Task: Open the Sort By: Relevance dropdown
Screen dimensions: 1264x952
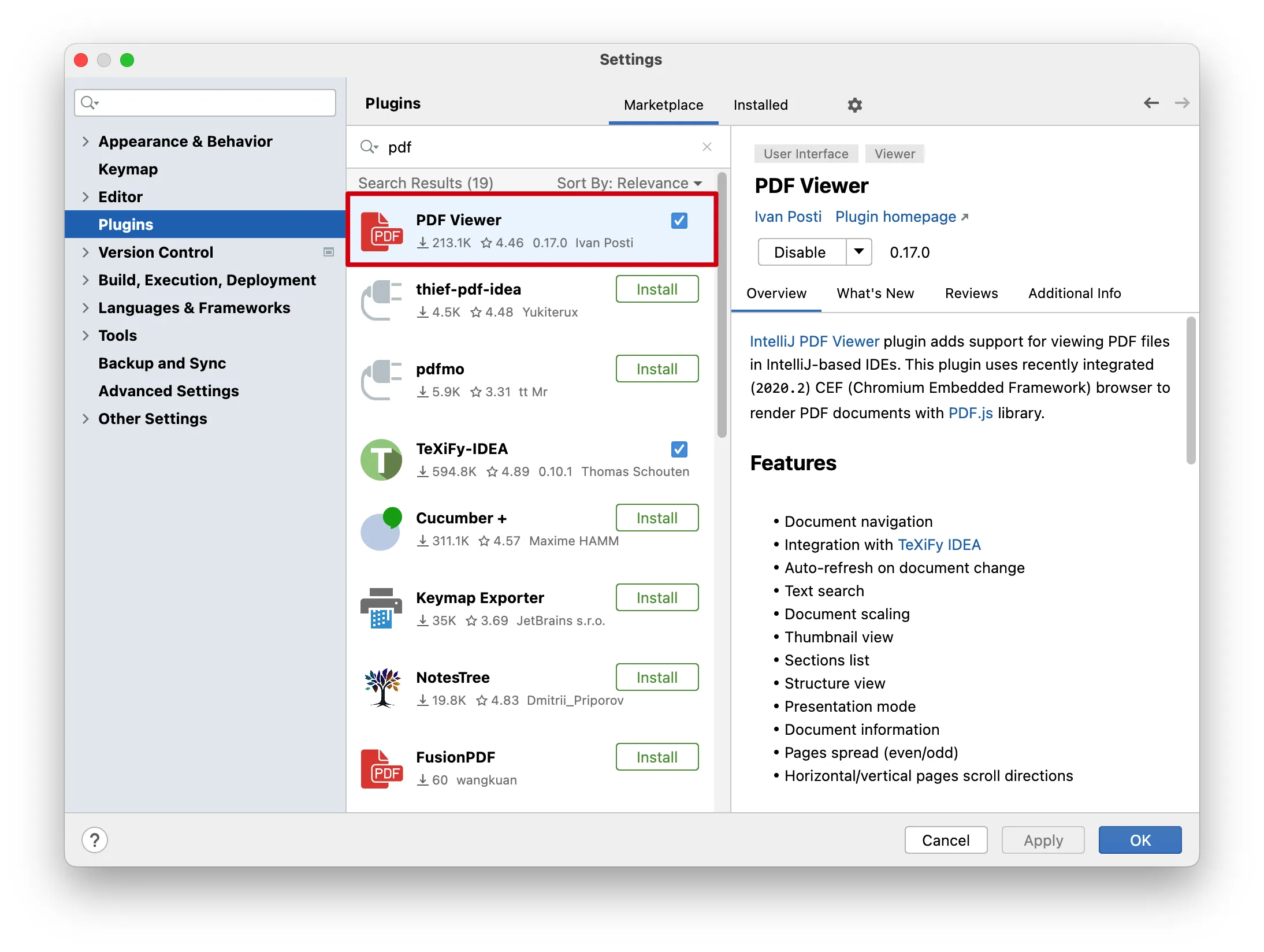Action: pos(630,183)
